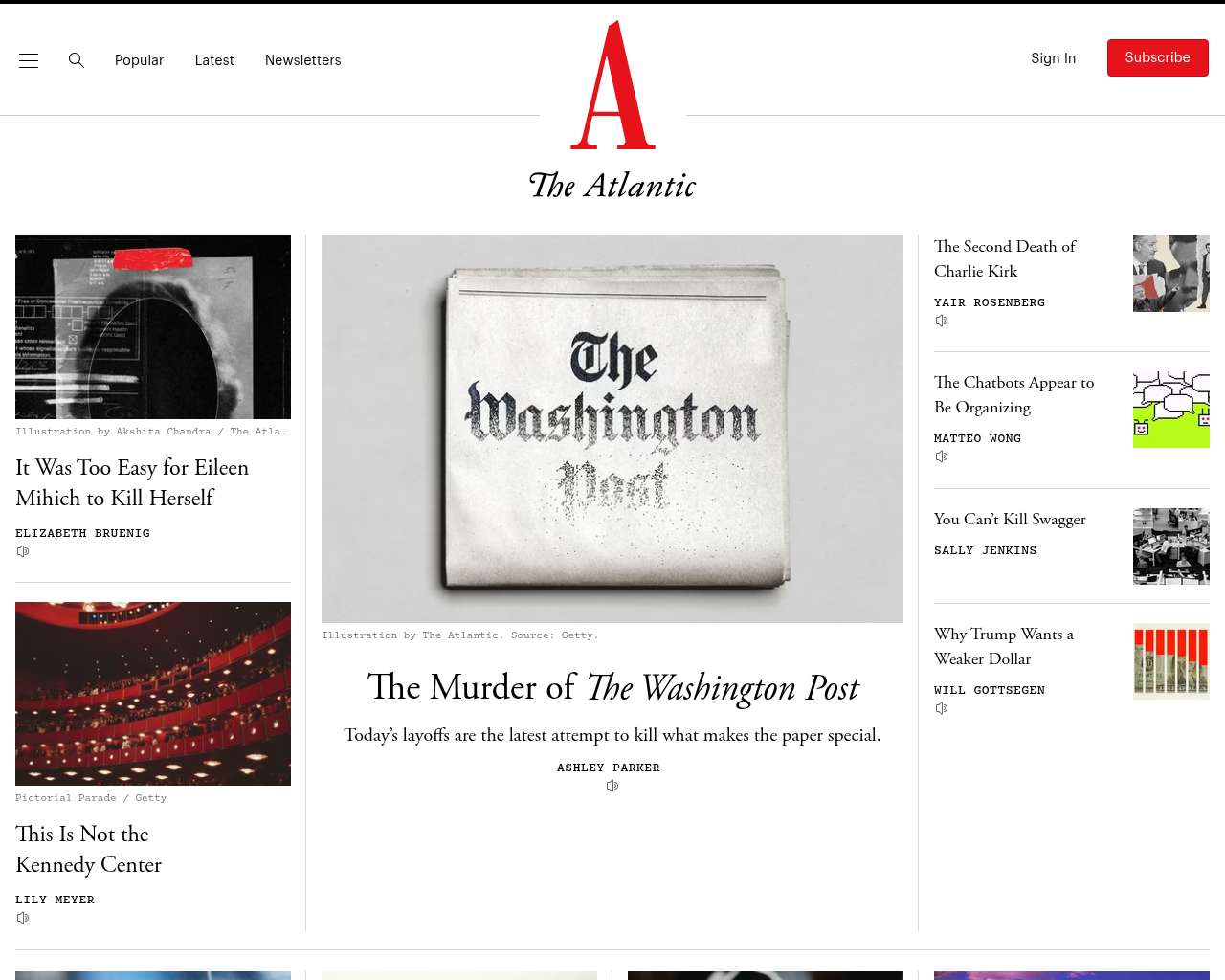Click the Sign In link
This screenshot has height=980, width=1225.
point(1053,58)
